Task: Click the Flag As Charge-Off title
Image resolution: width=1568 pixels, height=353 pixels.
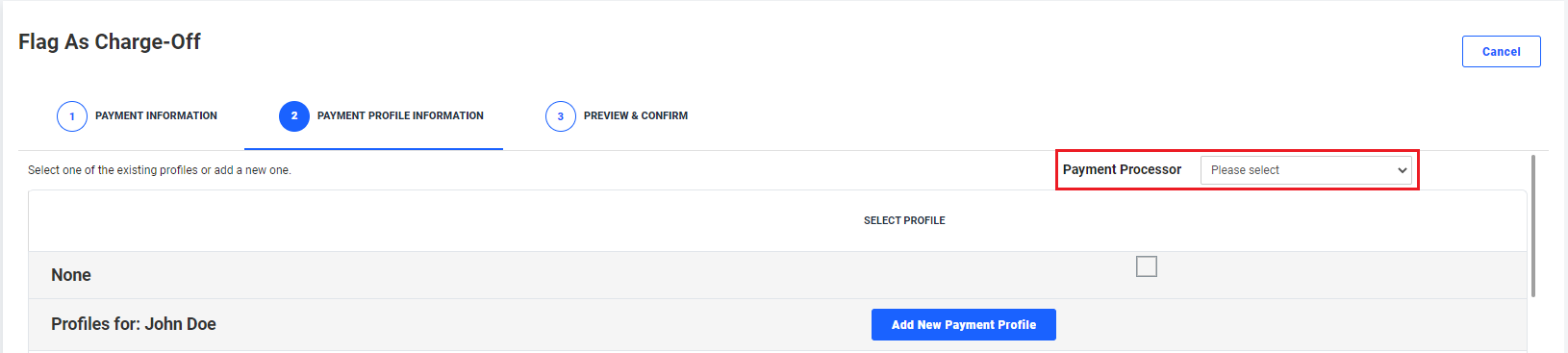Action: click(x=110, y=42)
